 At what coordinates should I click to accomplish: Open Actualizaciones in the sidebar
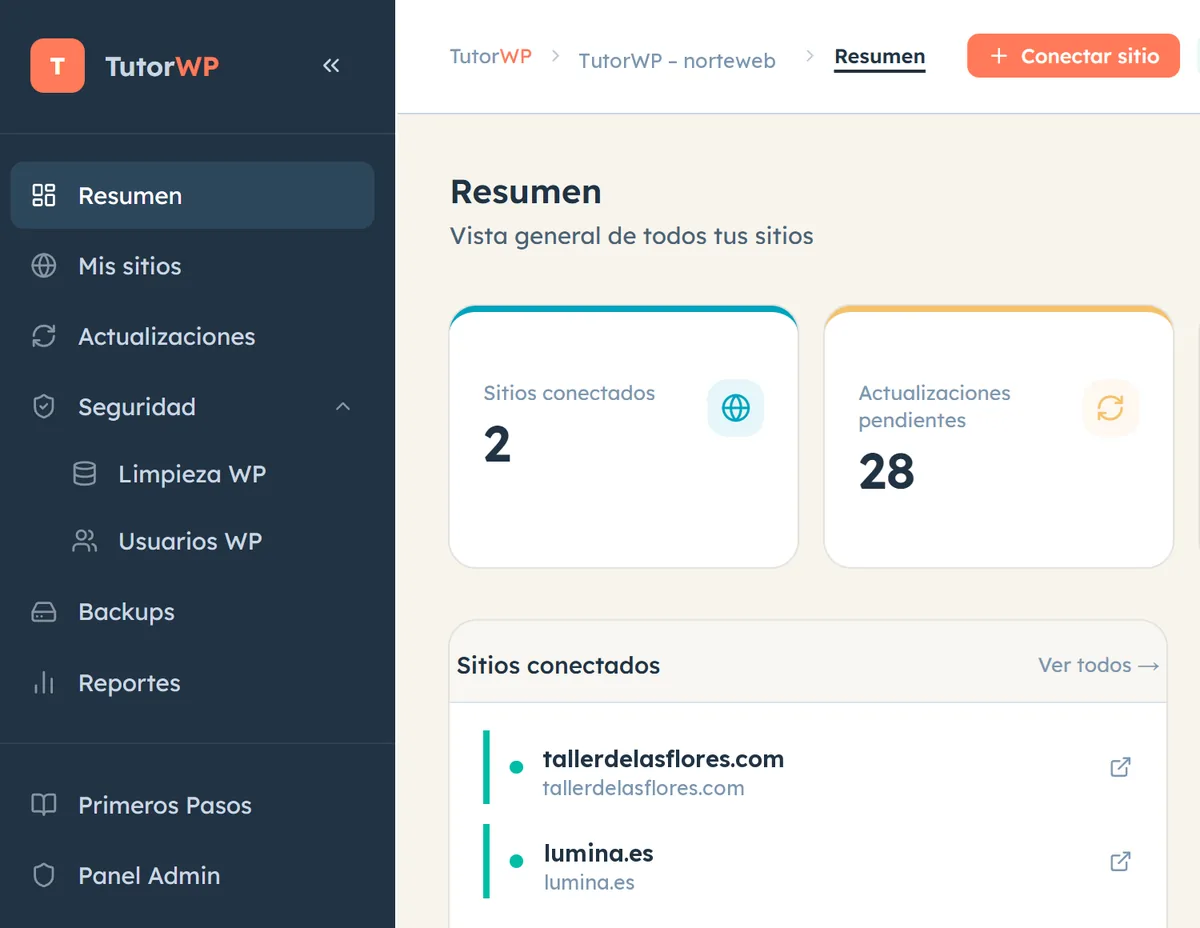click(192, 336)
